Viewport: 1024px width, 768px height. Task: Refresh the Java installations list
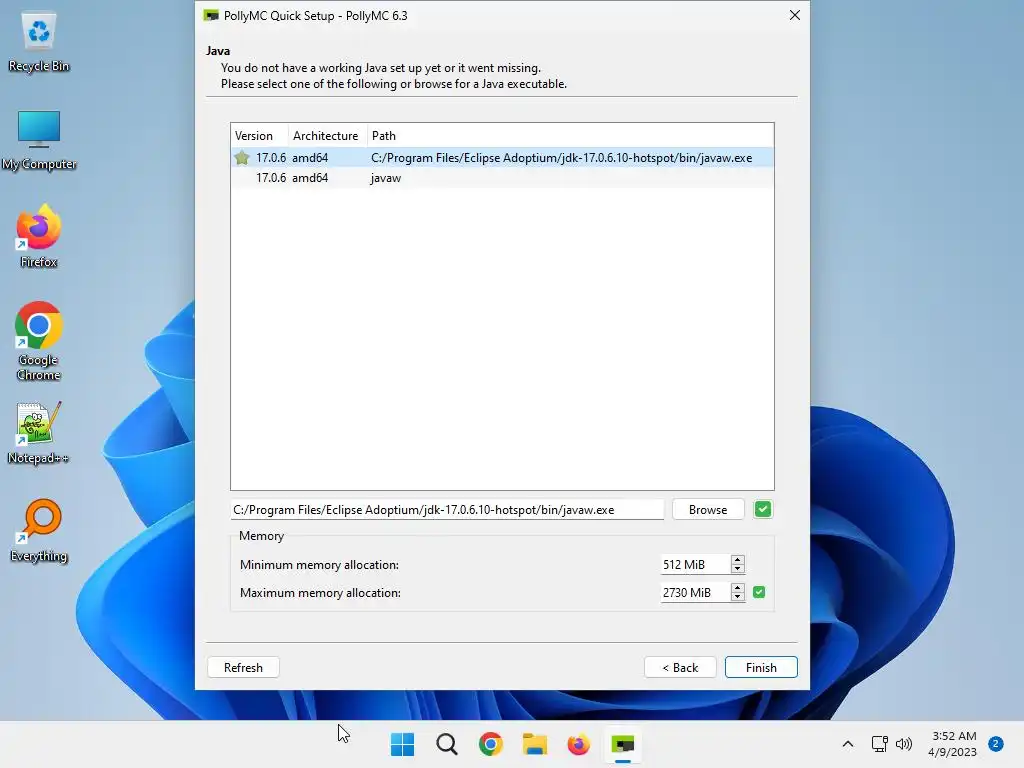point(243,667)
